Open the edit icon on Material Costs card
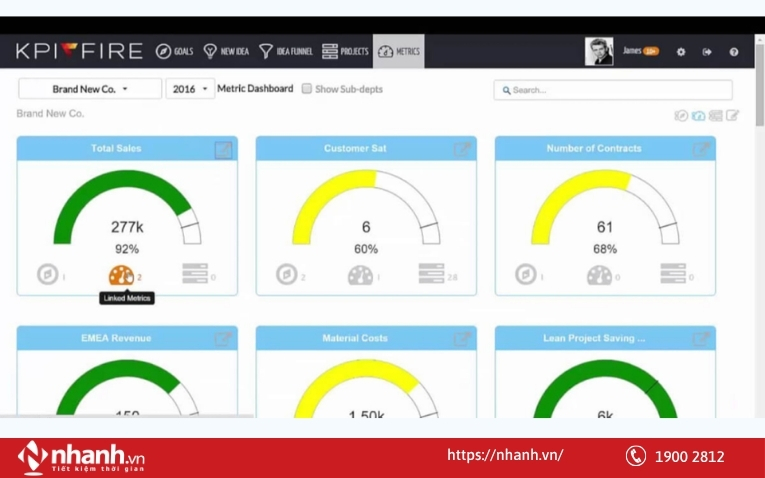 click(462, 339)
